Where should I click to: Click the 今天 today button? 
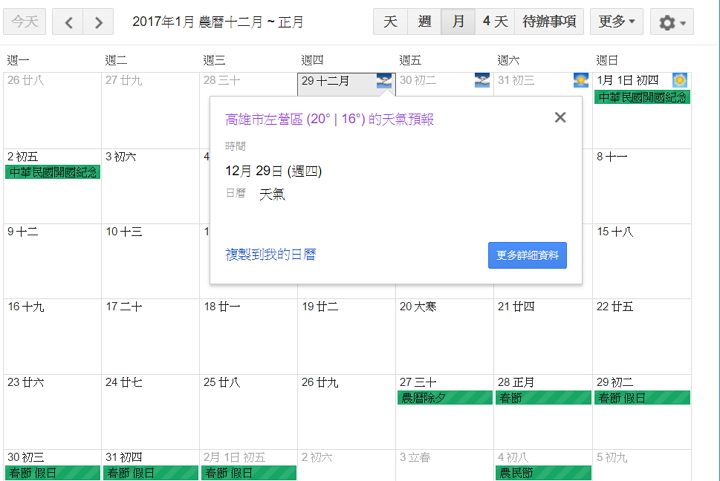pos(25,21)
